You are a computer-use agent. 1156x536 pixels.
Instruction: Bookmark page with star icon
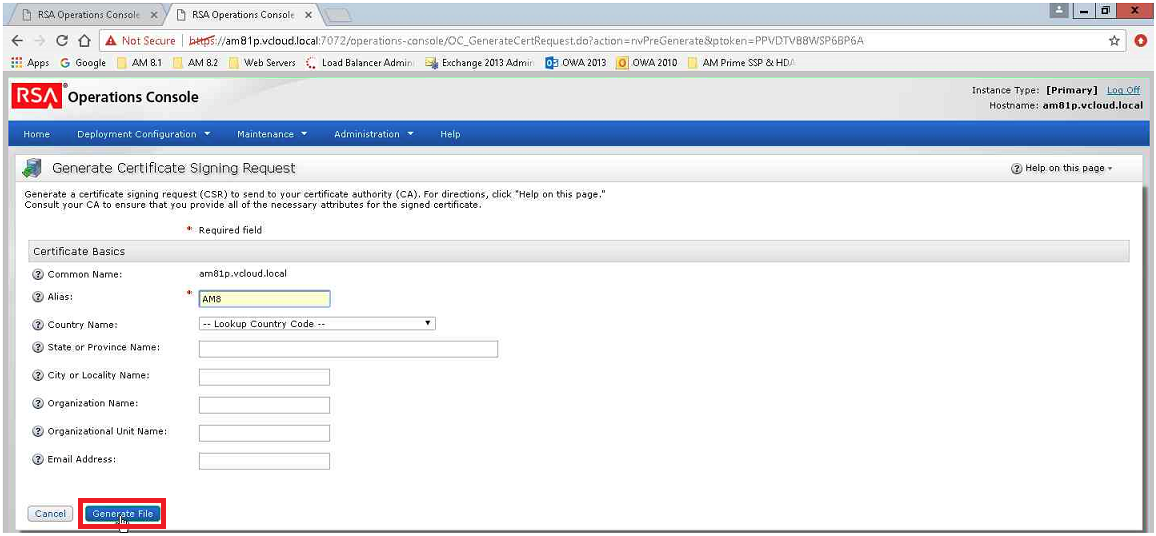(x=1114, y=41)
